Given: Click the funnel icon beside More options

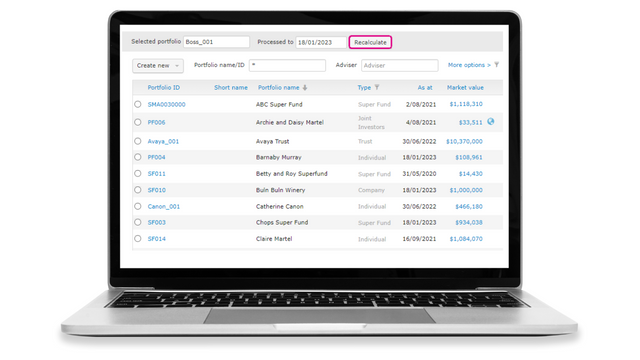Looking at the screenshot, I should point(496,65).
